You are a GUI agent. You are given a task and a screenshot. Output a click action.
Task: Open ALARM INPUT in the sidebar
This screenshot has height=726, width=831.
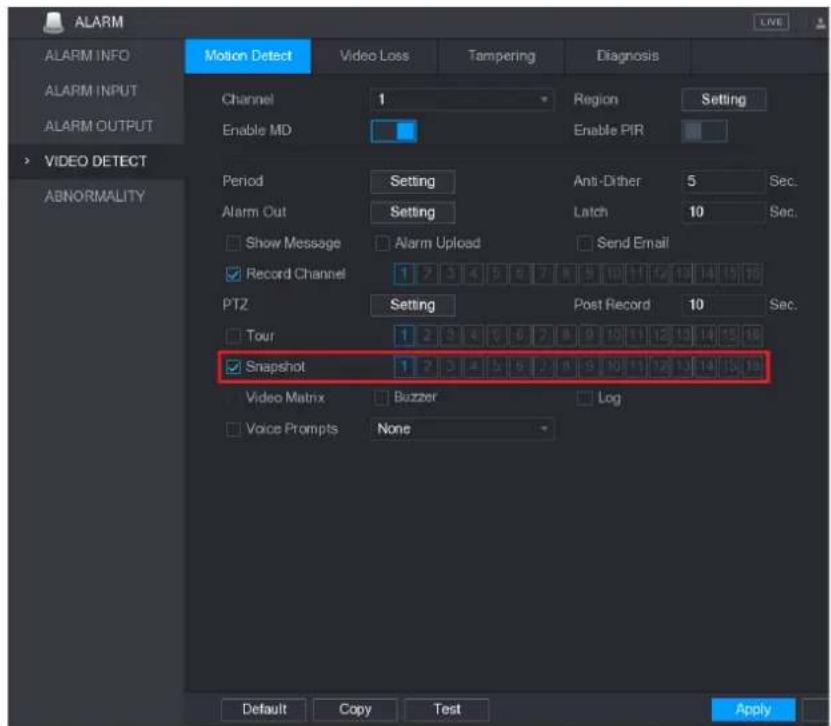(x=91, y=91)
